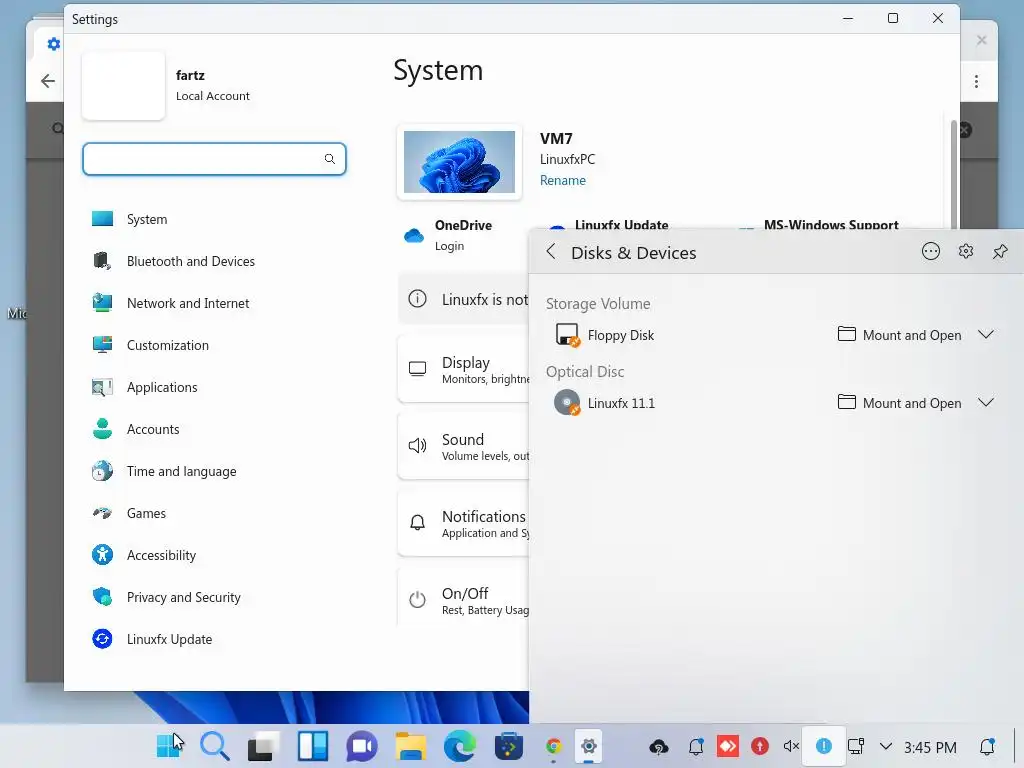Open Disks & Devices more options menu

pos(931,251)
